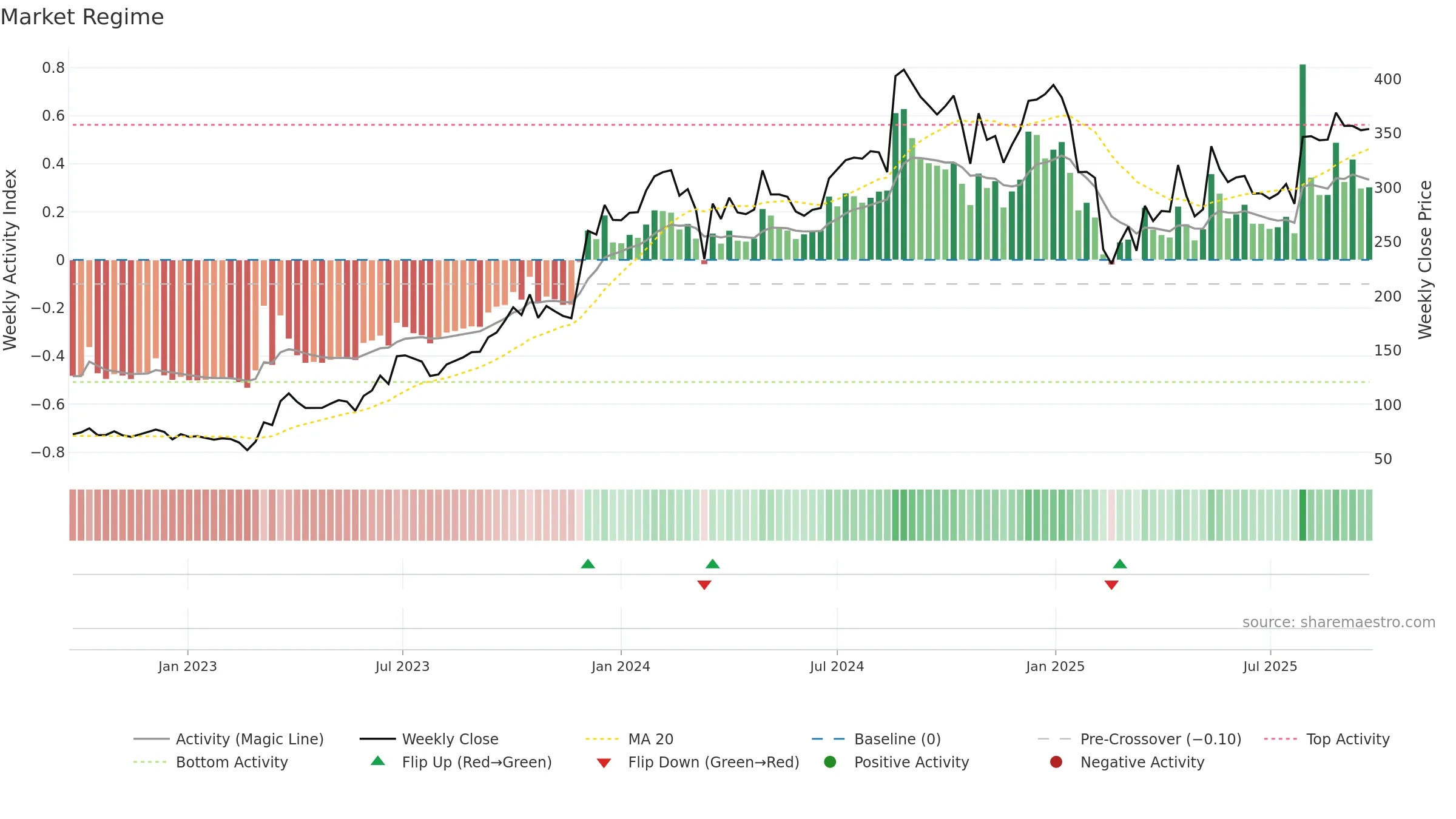Click the Jan 2024 axis label

621,666
